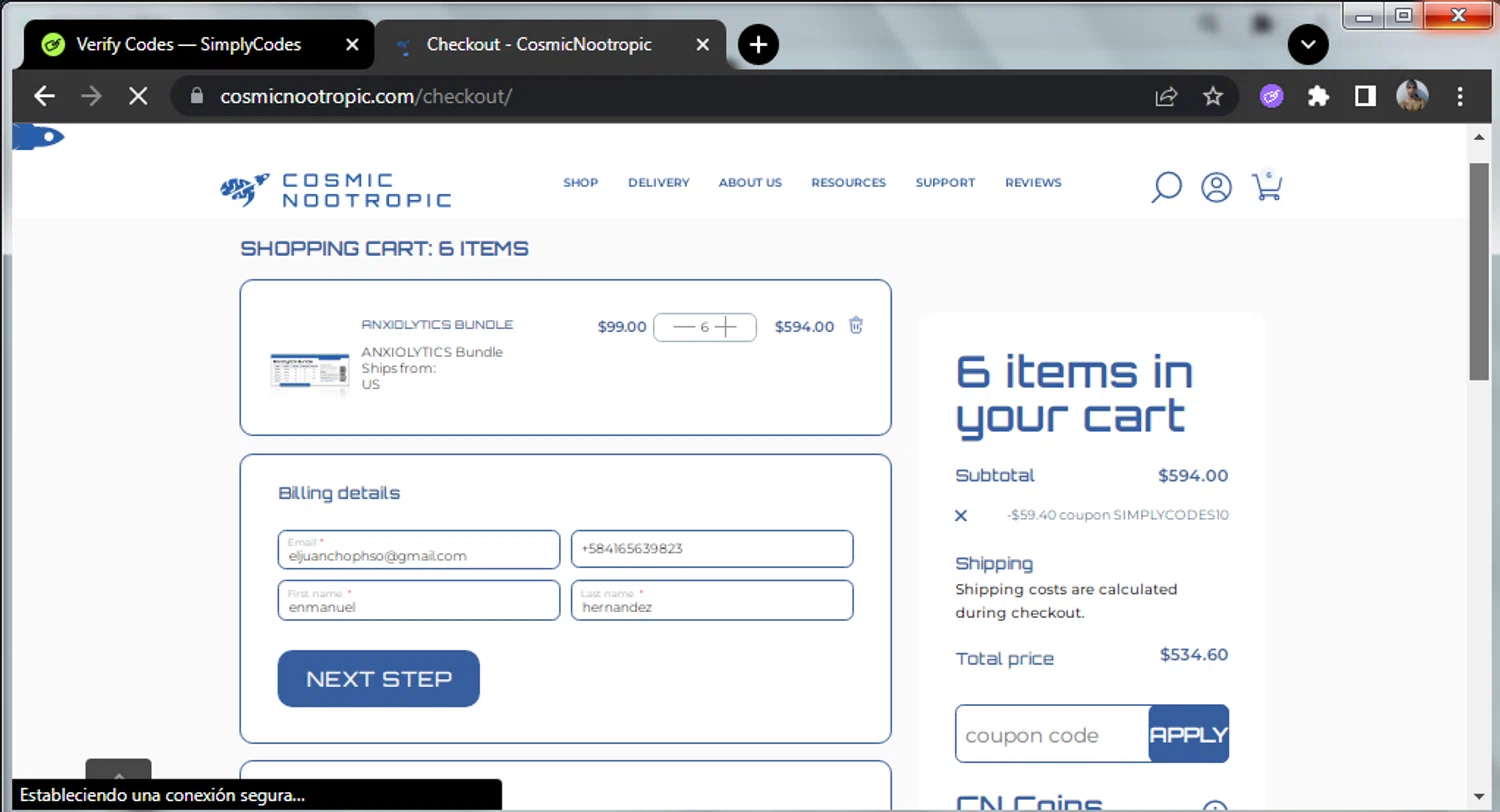Click the Cosmic Nootropic logo
This screenshot has height=812, width=1500.
point(335,189)
